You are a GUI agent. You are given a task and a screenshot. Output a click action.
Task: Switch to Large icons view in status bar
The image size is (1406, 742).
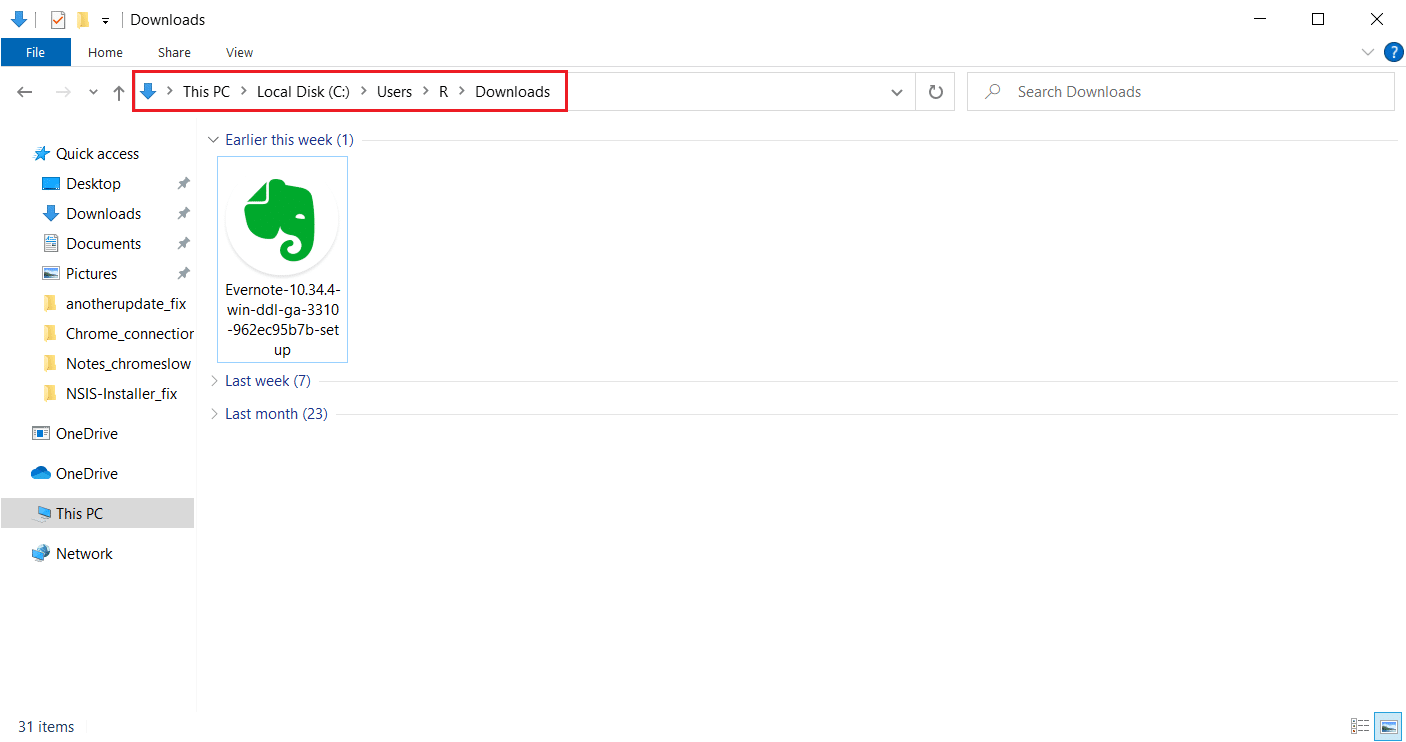point(1387,726)
